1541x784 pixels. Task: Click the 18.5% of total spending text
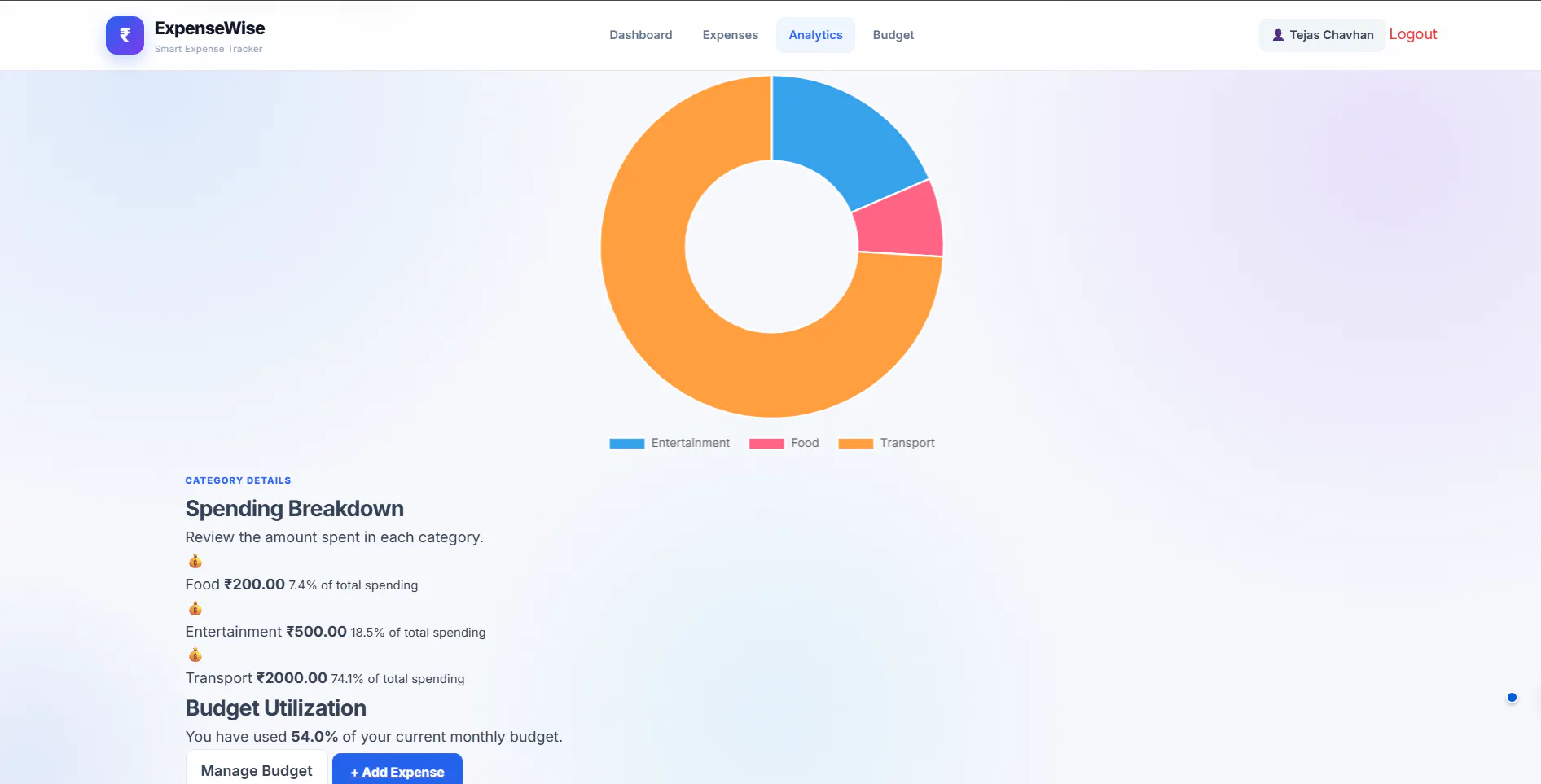[418, 633]
